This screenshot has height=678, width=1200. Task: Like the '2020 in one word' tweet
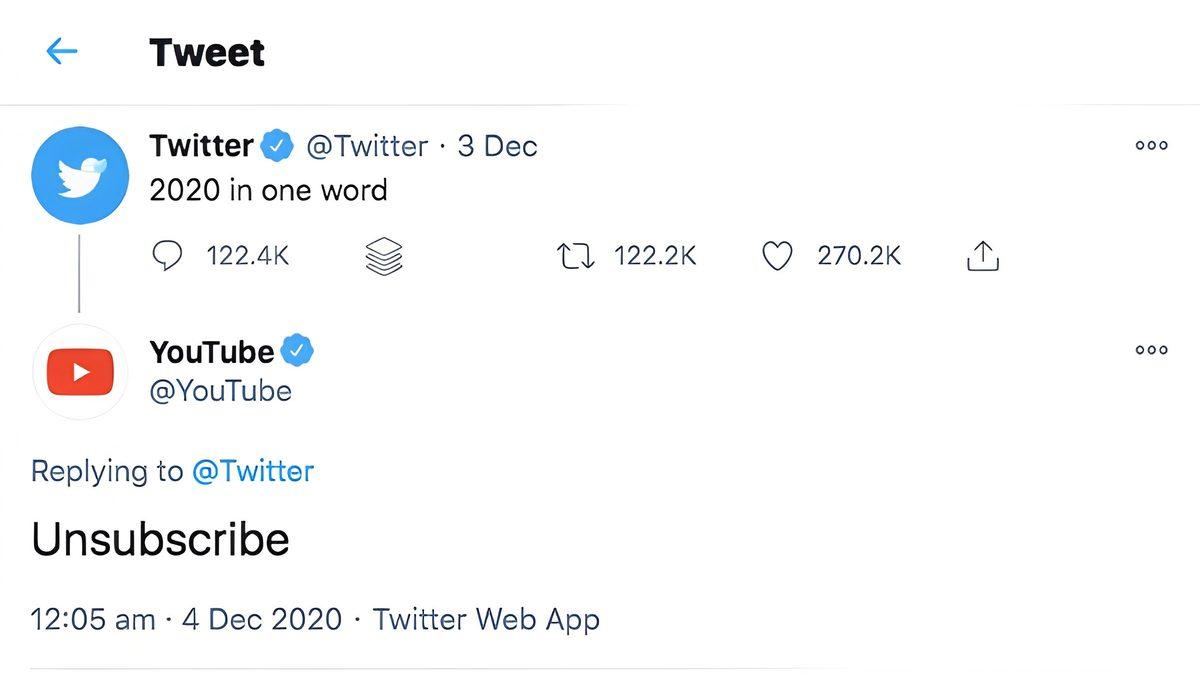(777, 257)
